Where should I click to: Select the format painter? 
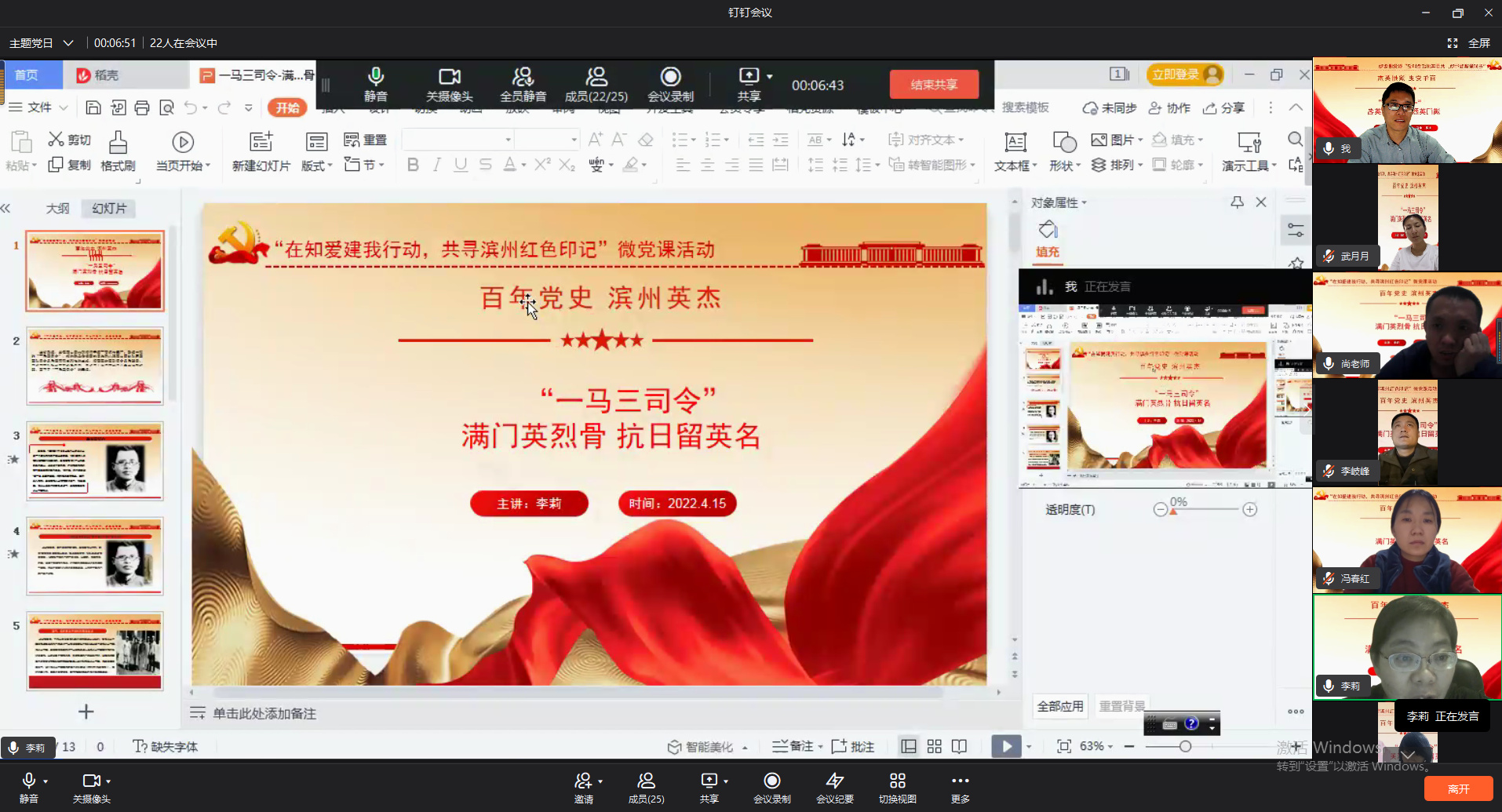pyautogui.click(x=118, y=151)
